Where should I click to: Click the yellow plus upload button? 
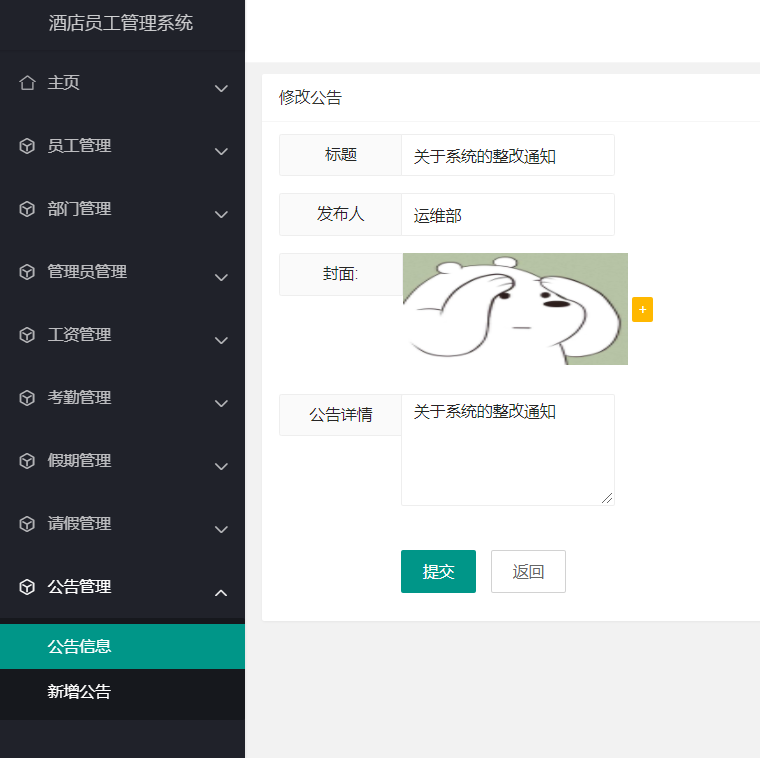(x=642, y=309)
